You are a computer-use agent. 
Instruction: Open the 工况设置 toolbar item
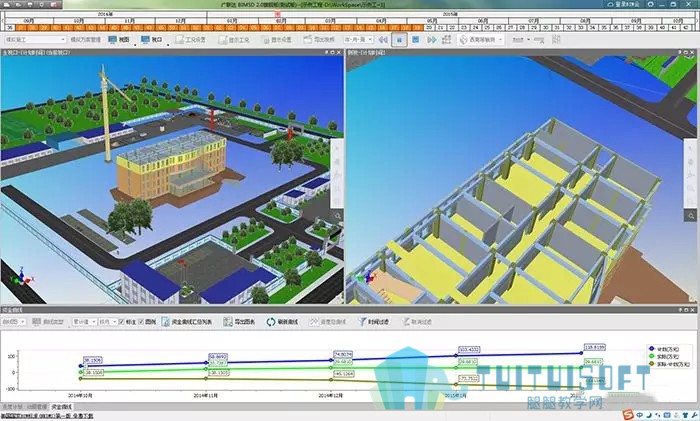tap(191, 40)
